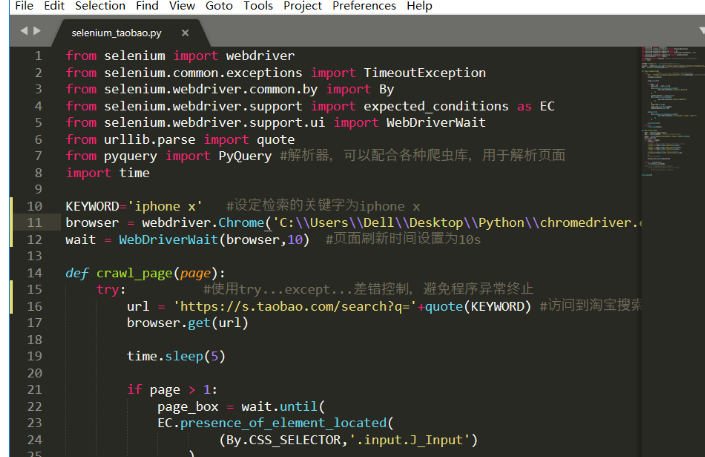Screen dimensions: 705x457
Task: Open the Help menu
Action: (x=419, y=6)
